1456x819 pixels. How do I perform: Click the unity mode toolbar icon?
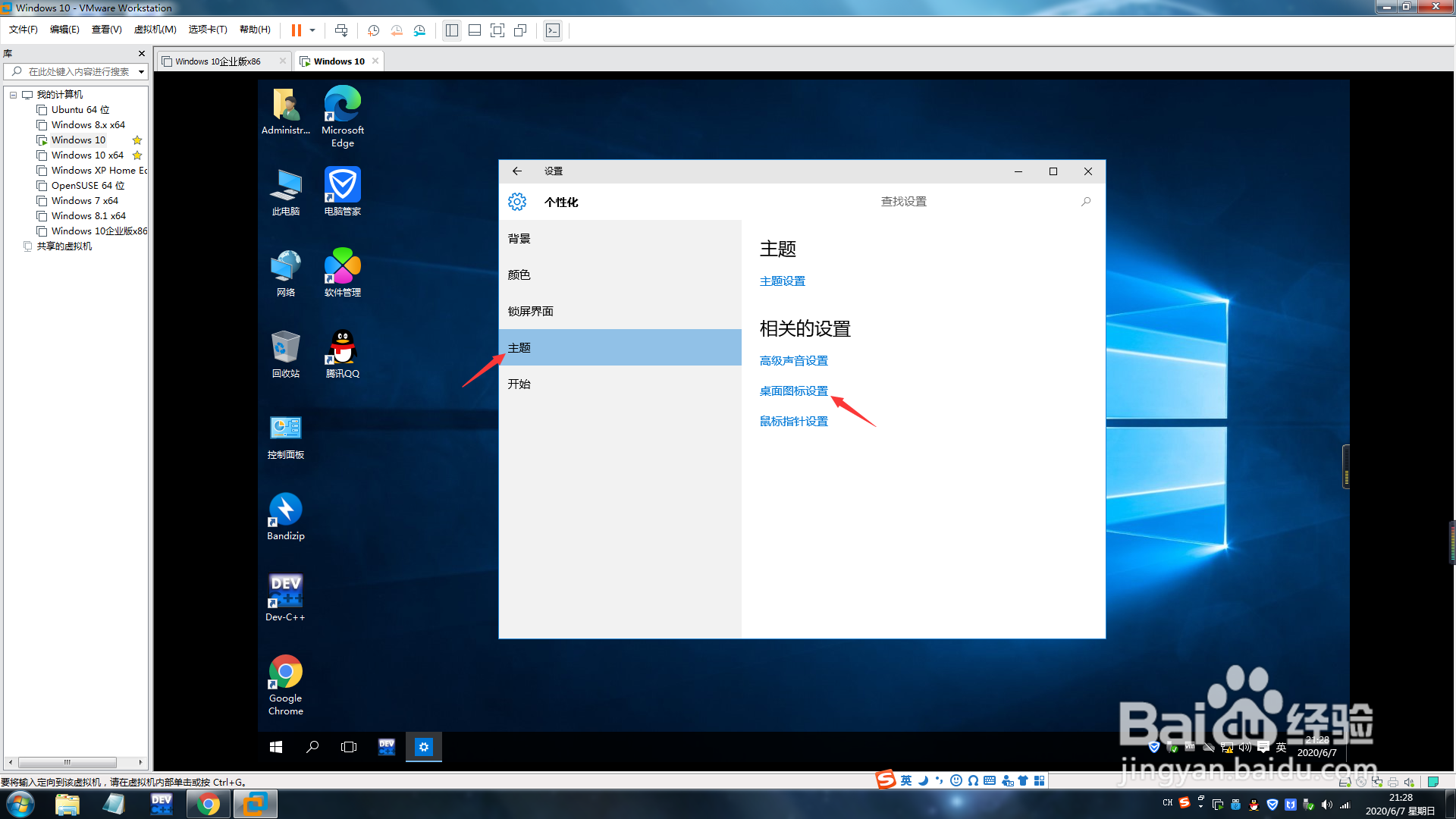(x=520, y=30)
